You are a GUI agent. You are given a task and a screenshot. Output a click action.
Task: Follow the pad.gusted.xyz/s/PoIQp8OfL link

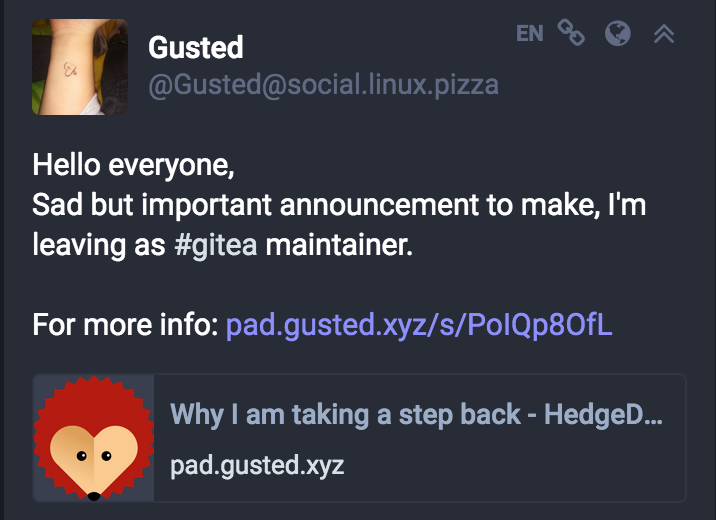pos(419,325)
